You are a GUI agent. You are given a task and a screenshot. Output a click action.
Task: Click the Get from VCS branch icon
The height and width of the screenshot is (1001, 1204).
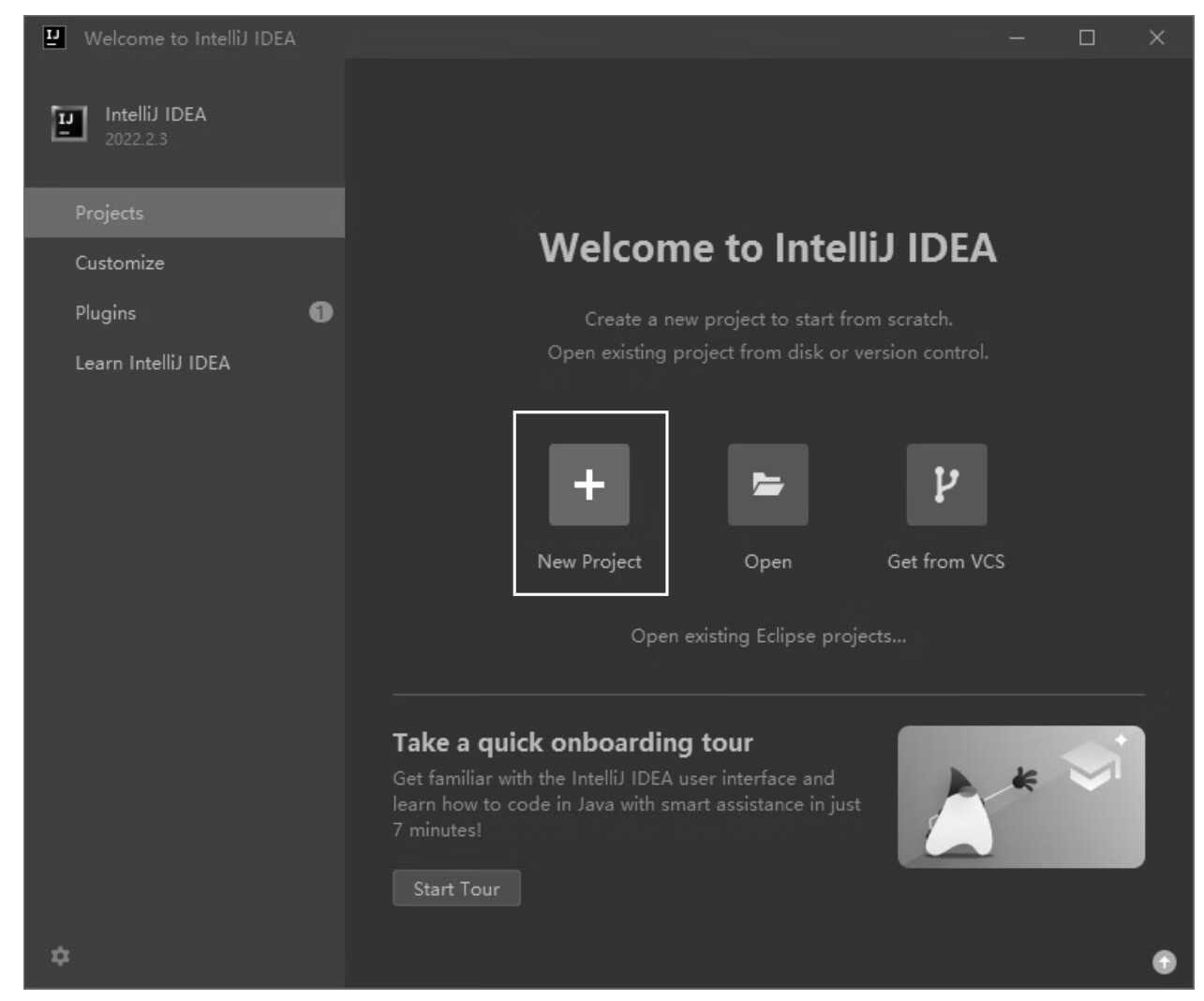pos(945,485)
